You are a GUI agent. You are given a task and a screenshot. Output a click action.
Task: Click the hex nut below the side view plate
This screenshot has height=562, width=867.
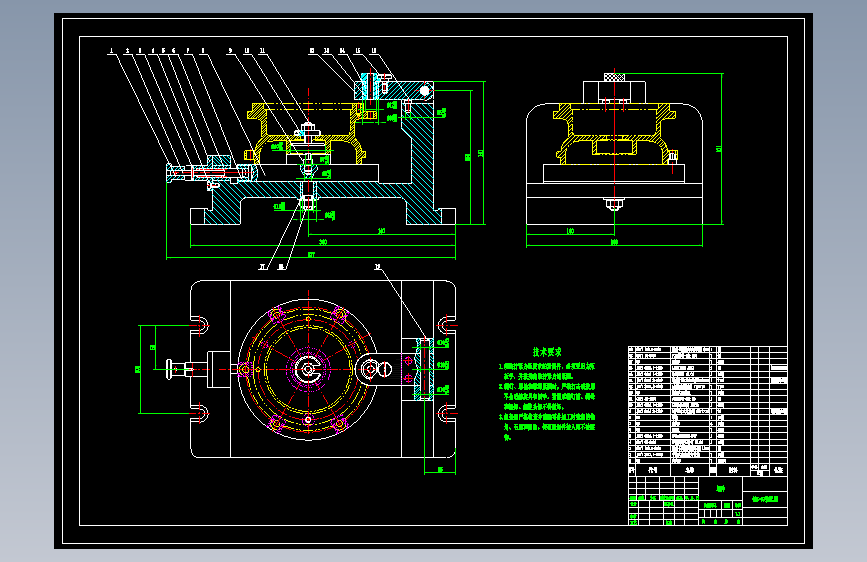(x=613, y=204)
